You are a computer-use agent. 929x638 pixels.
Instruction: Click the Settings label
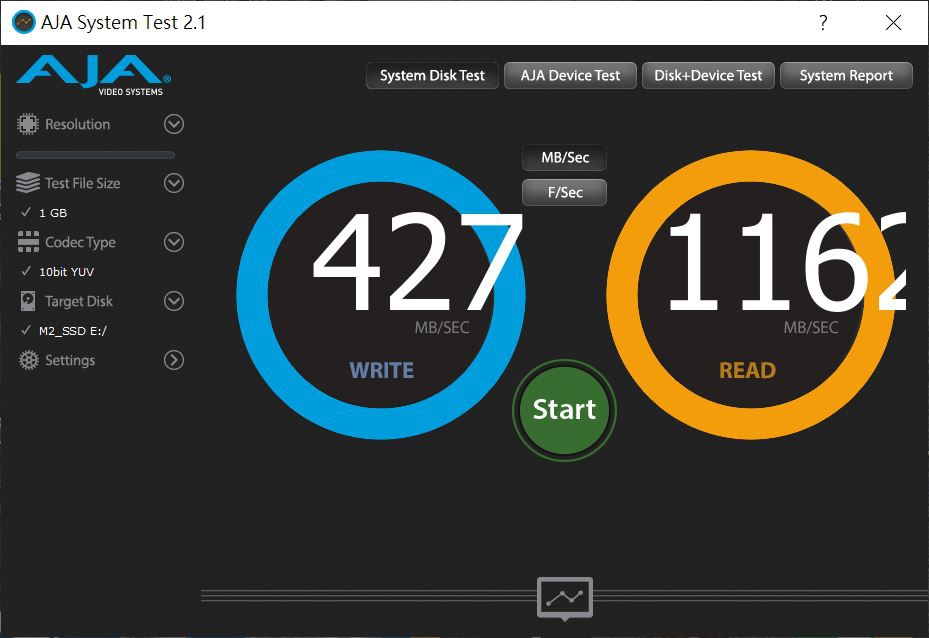pyautogui.click(x=70, y=360)
